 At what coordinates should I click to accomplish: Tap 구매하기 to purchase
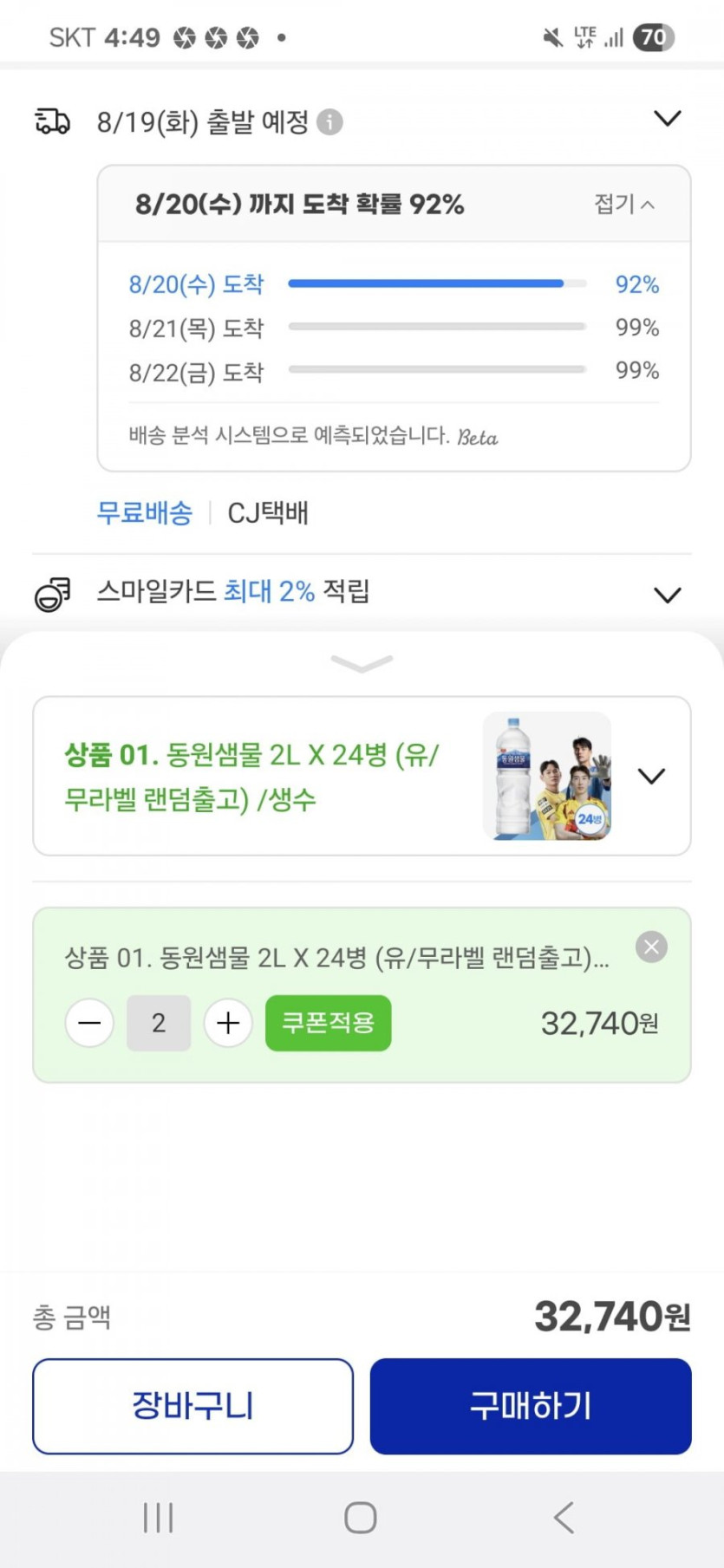[531, 1406]
